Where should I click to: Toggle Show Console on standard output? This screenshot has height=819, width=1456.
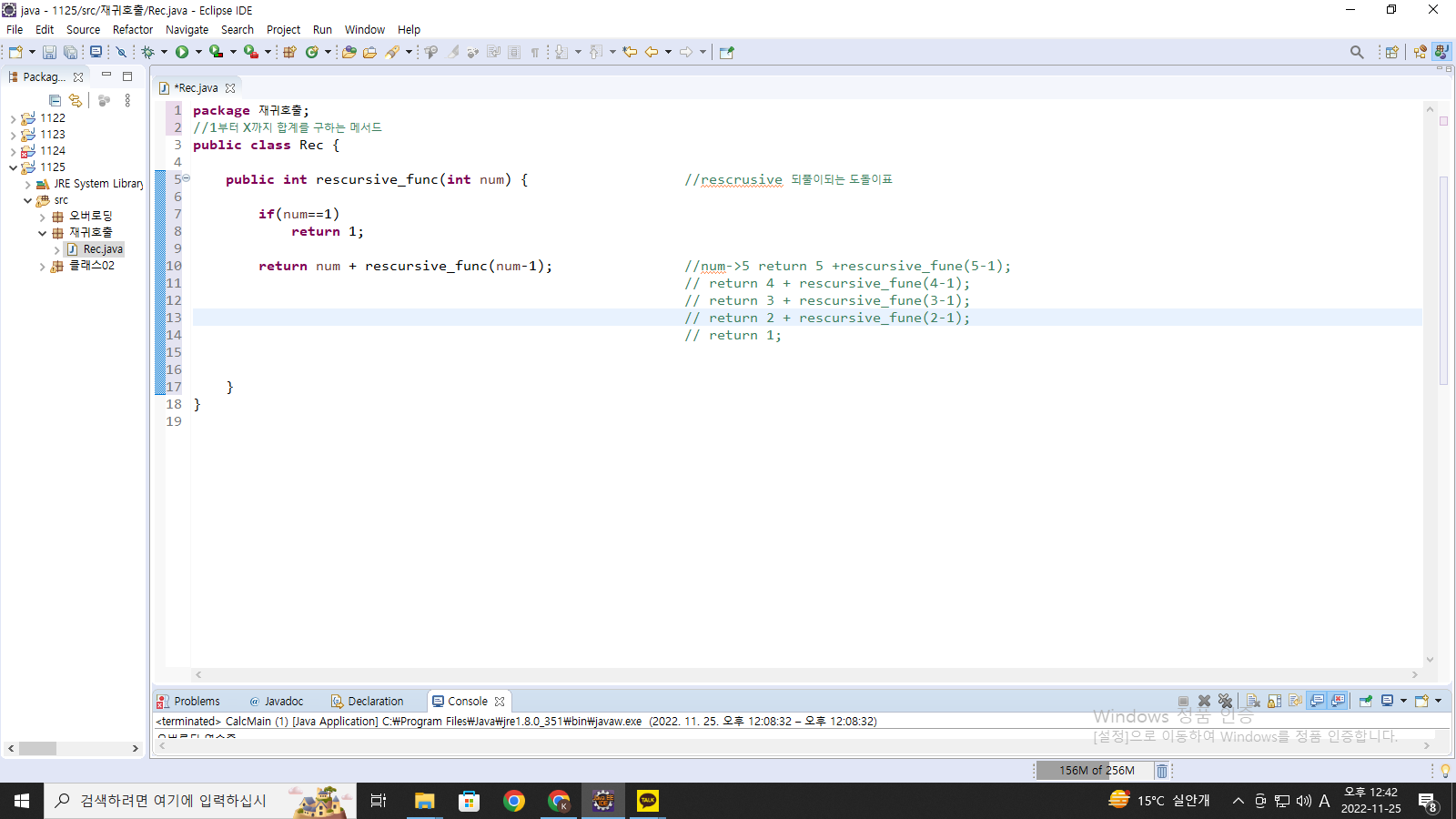(x=1317, y=701)
